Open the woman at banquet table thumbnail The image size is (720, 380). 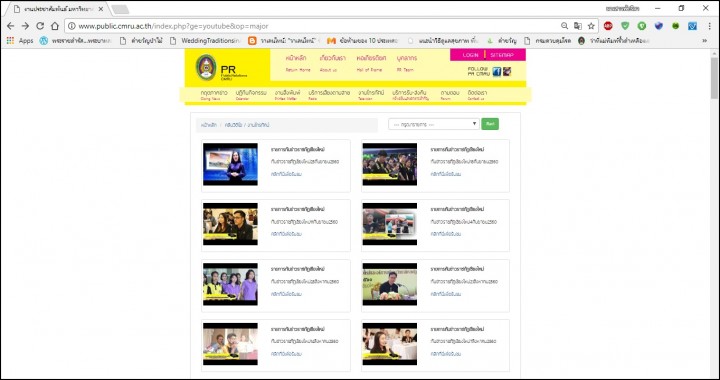[390, 344]
